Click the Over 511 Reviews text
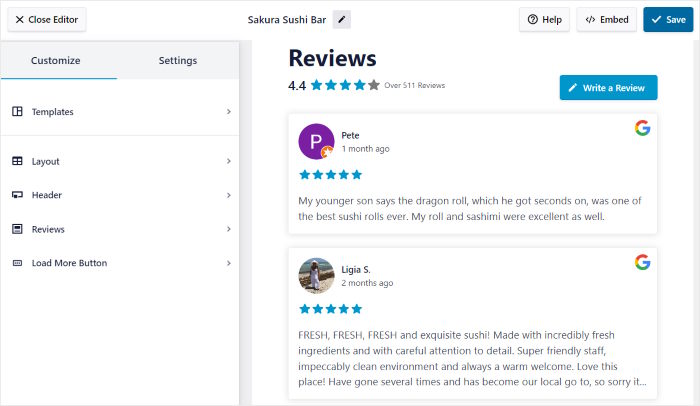 415,85
